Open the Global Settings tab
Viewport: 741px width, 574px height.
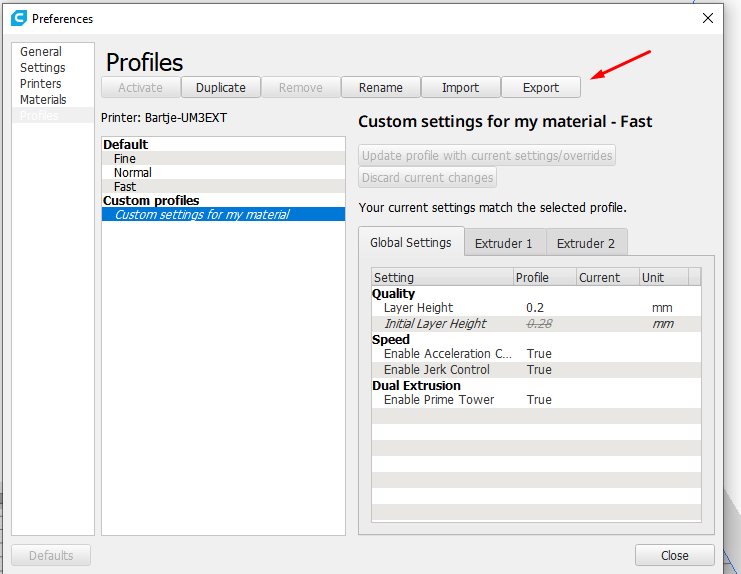click(x=410, y=243)
